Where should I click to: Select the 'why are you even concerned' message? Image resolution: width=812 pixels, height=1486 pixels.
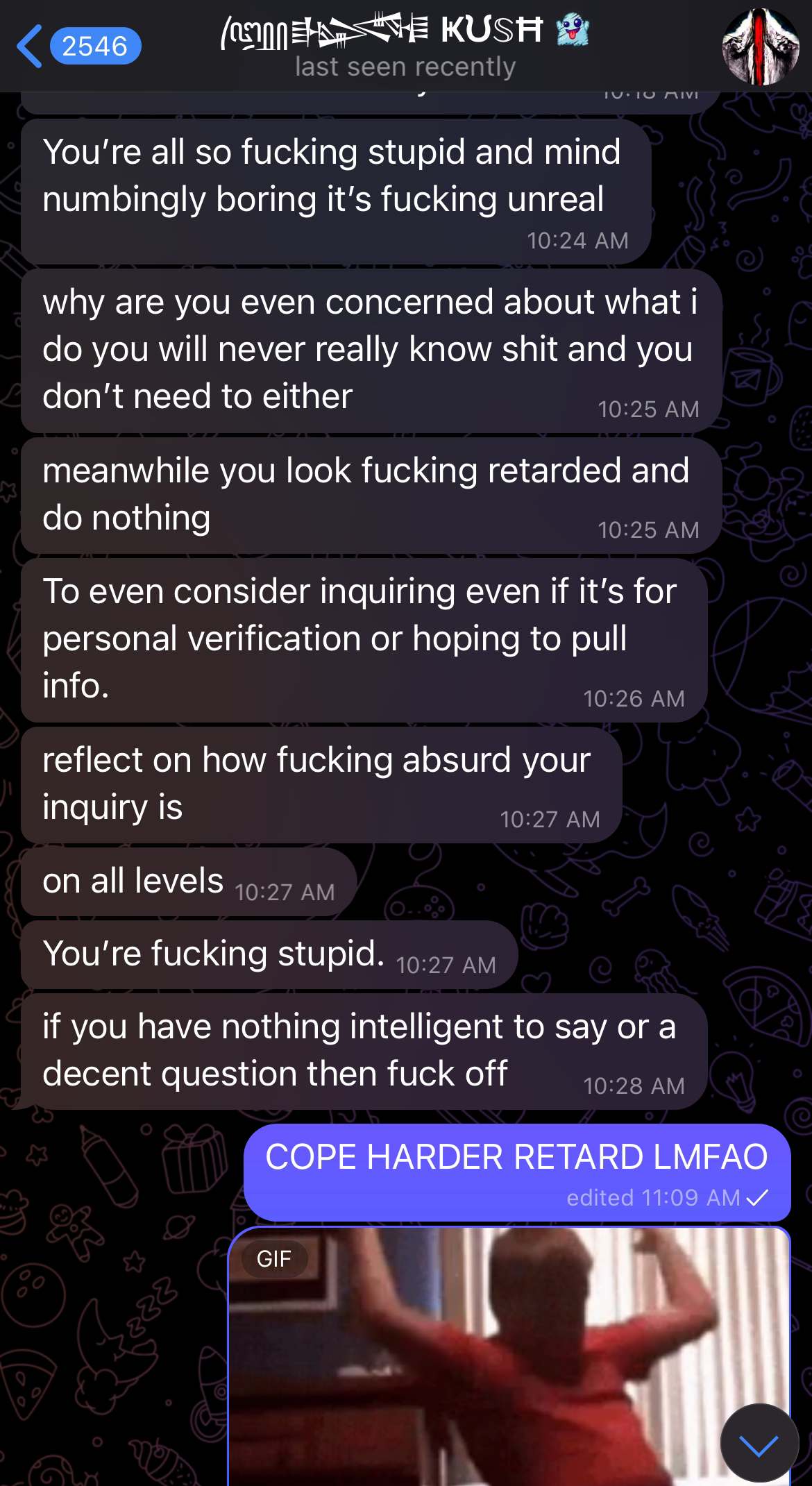tap(371, 351)
